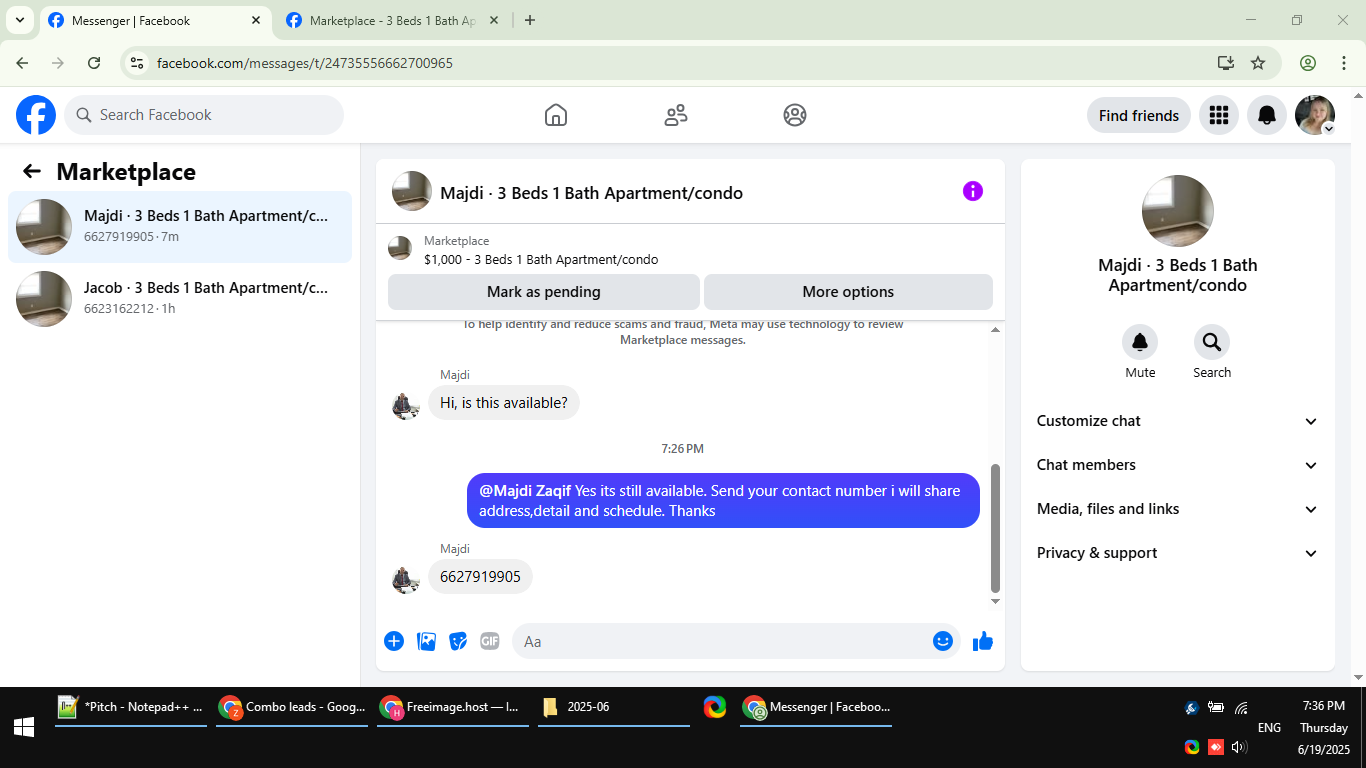Viewport: 1366px width, 768px height.
Task: Click the install app icon in address bar
Action: coord(1226,63)
